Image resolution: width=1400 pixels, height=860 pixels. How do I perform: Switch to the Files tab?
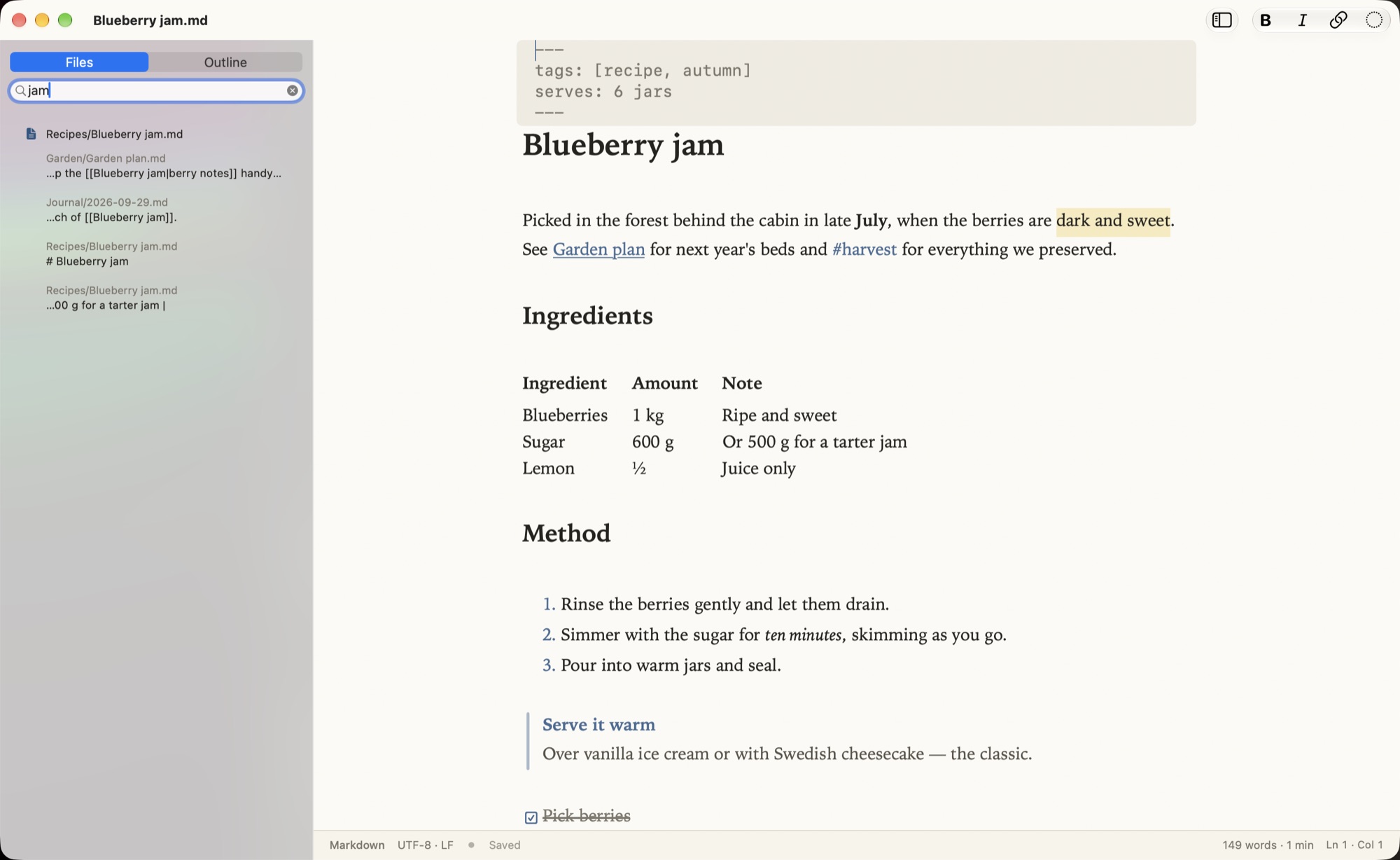tap(79, 62)
